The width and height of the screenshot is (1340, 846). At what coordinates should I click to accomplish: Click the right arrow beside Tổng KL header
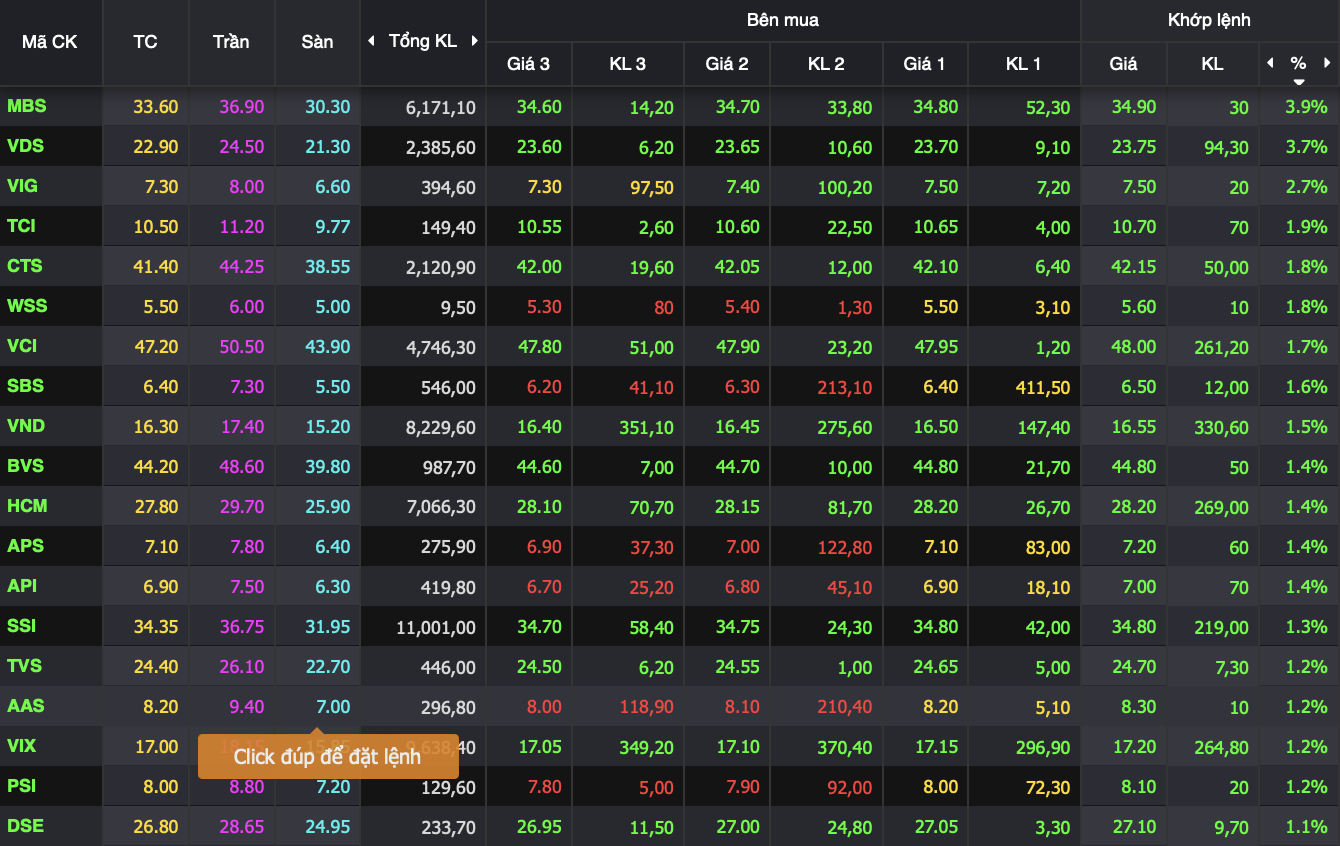click(x=475, y=41)
